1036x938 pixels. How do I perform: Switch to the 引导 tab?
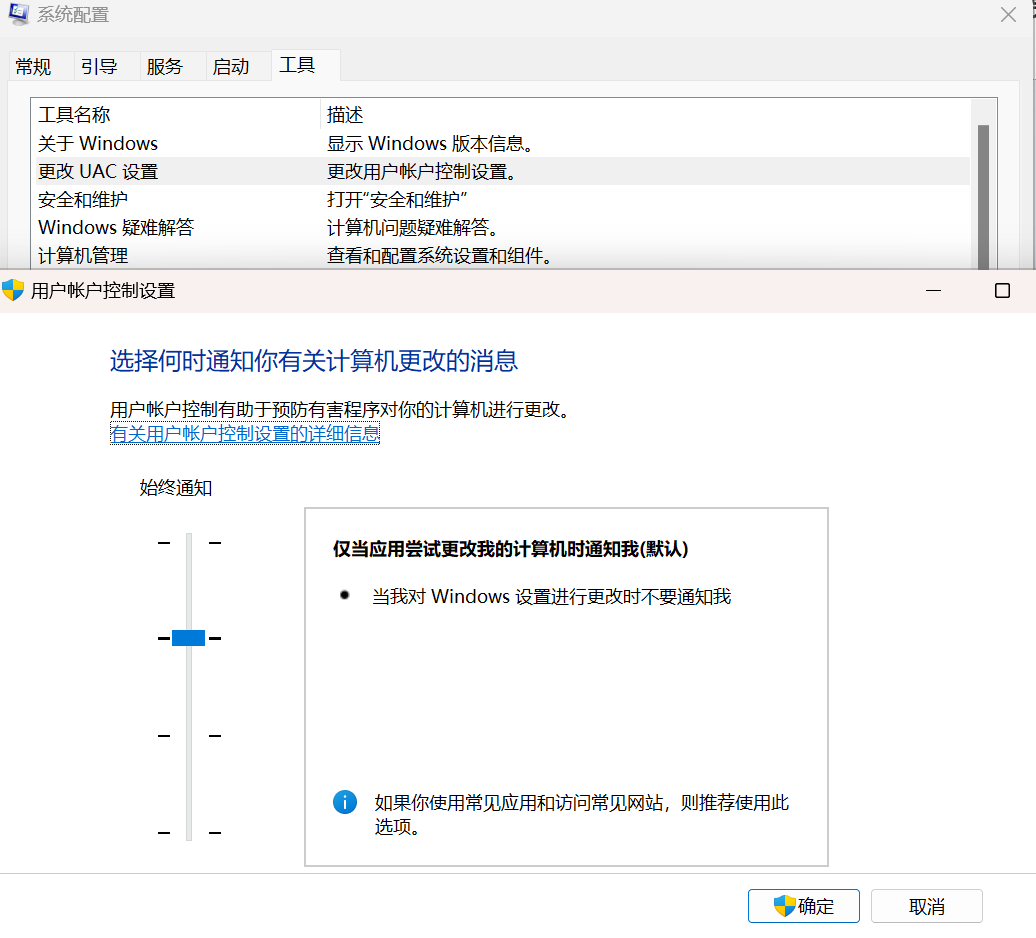[99, 67]
